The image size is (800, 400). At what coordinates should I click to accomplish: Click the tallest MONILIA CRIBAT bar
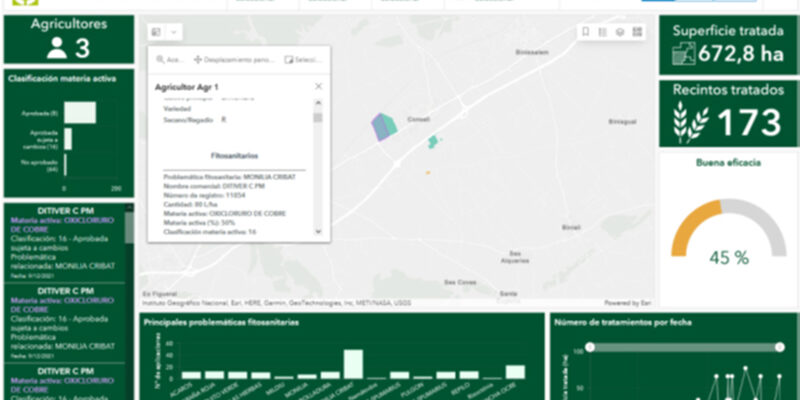[x=353, y=363]
